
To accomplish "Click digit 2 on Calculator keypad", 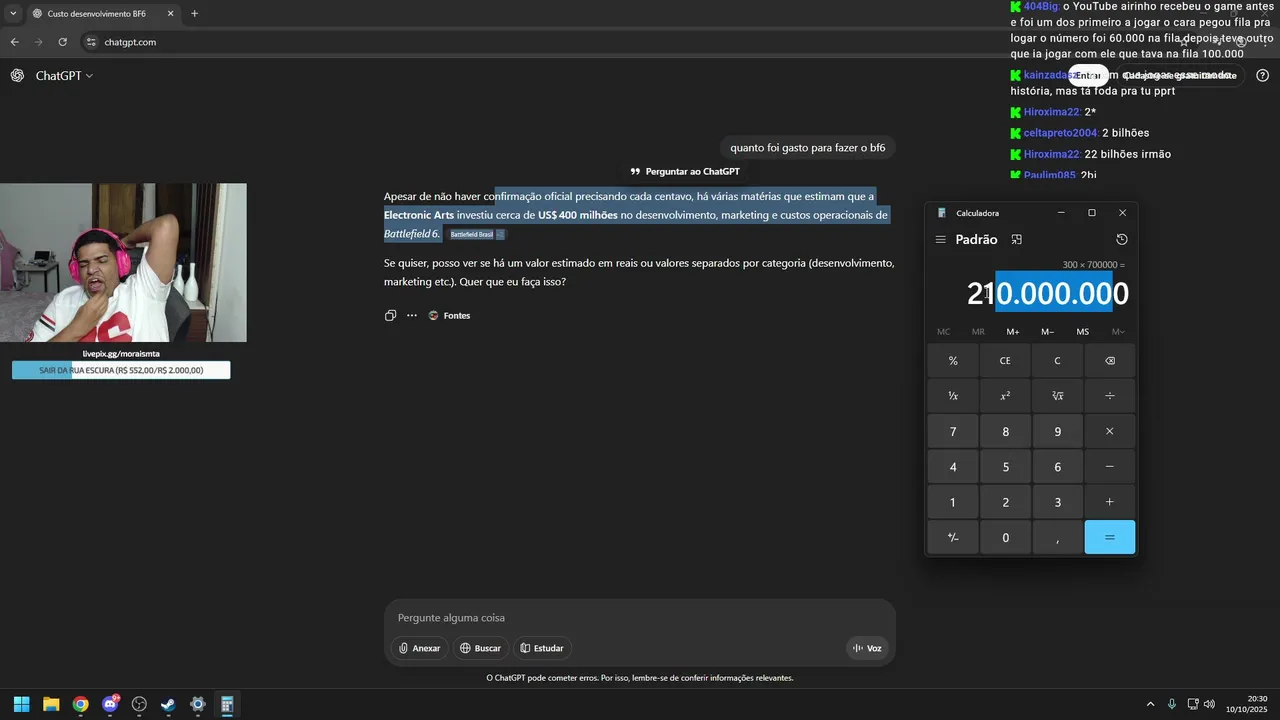I will (1005, 502).
